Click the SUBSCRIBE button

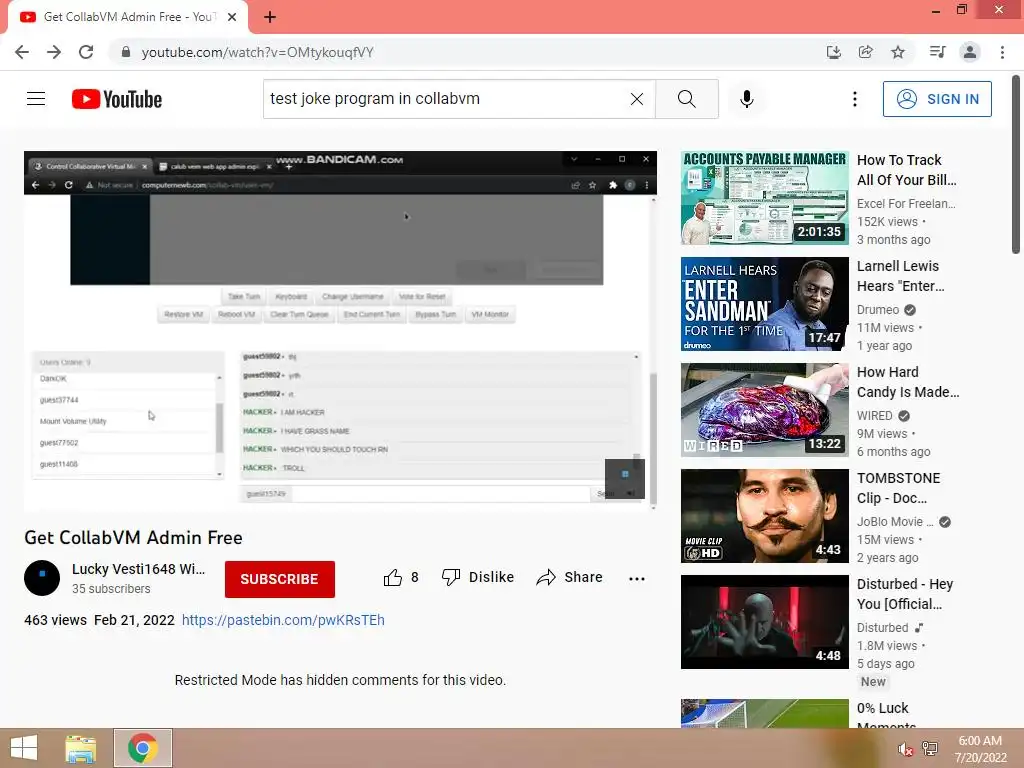point(280,579)
